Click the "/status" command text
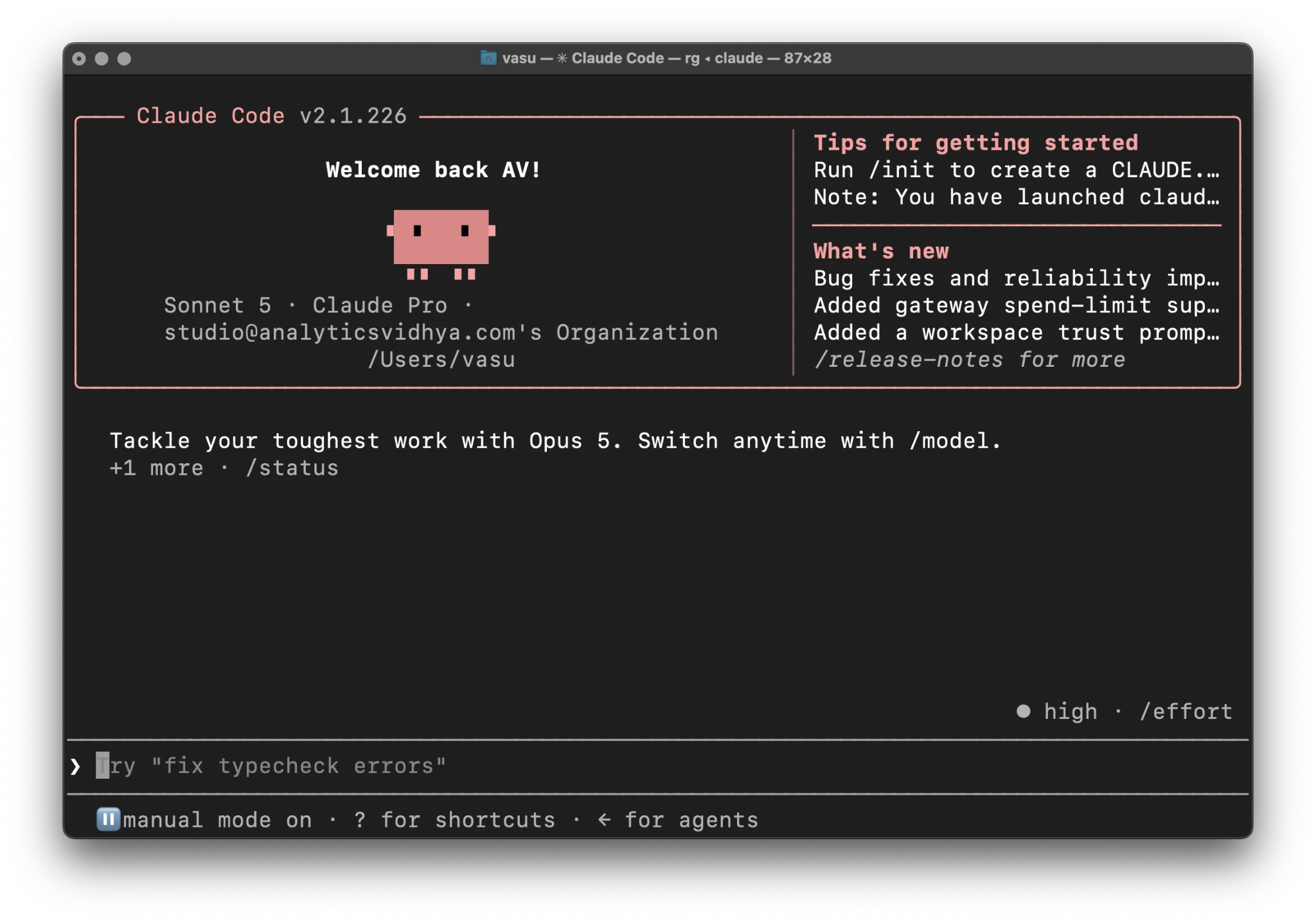This screenshot has width=1316, height=922. point(292,468)
